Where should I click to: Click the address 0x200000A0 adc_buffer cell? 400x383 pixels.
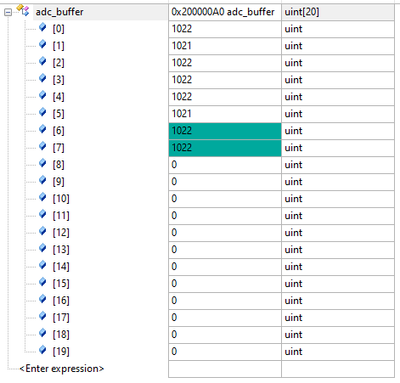225,12
